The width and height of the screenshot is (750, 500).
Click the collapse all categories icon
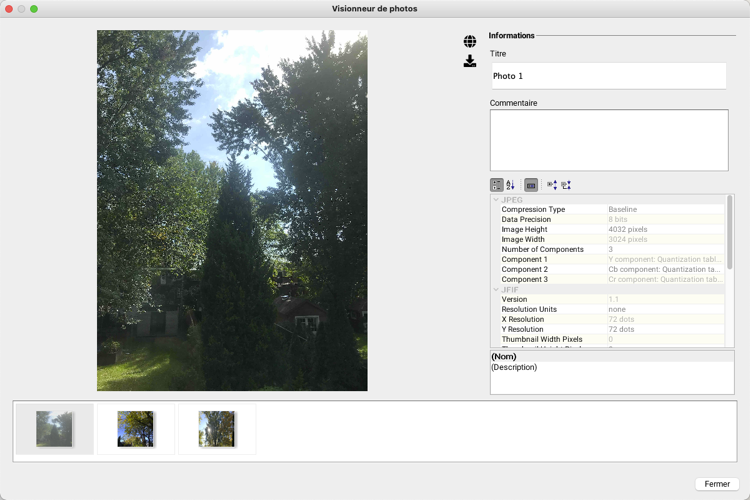click(566, 185)
